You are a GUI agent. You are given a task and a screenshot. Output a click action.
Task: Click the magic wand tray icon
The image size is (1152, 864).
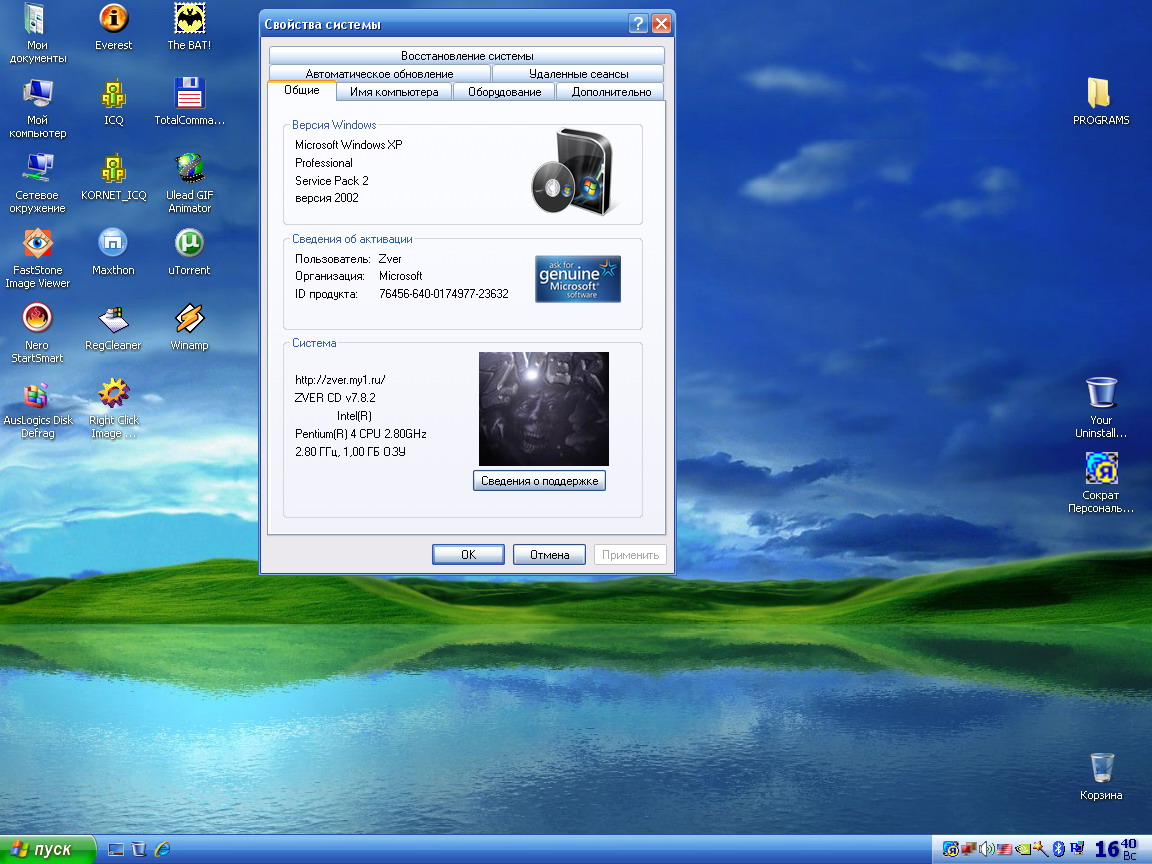tap(1040, 849)
